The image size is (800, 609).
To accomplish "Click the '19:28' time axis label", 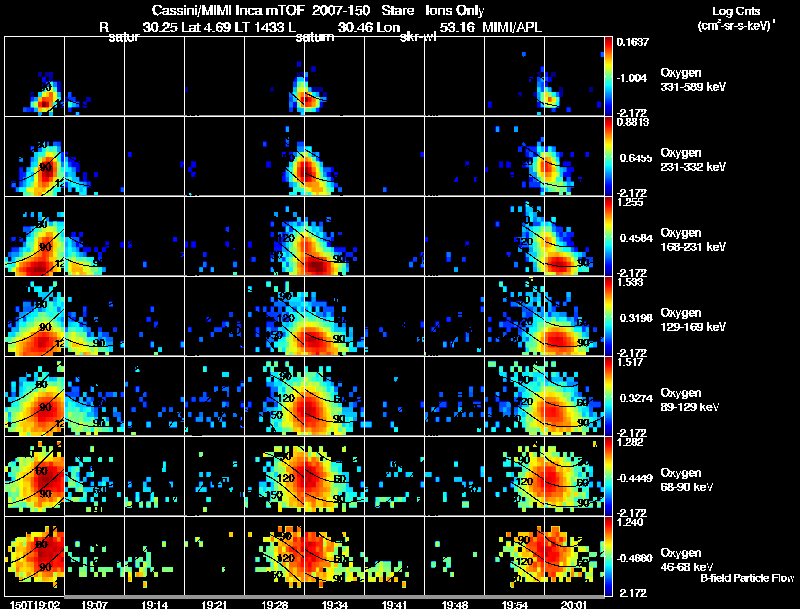I will click(x=274, y=604).
